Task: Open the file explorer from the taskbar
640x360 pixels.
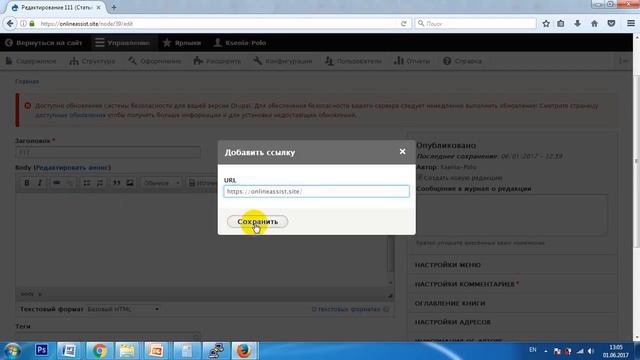Action: (127, 351)
